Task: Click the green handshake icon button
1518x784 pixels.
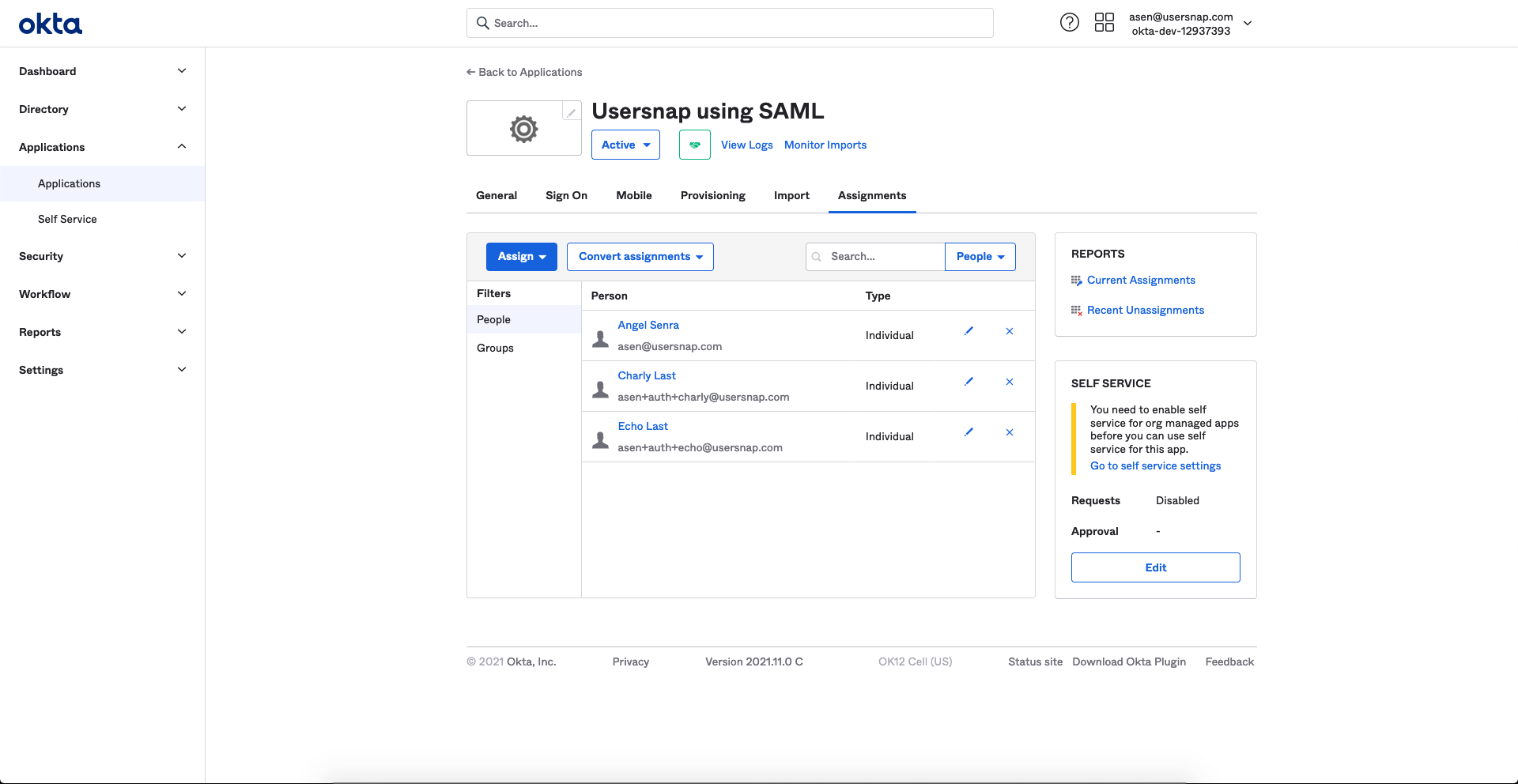Action: point(695,145)
